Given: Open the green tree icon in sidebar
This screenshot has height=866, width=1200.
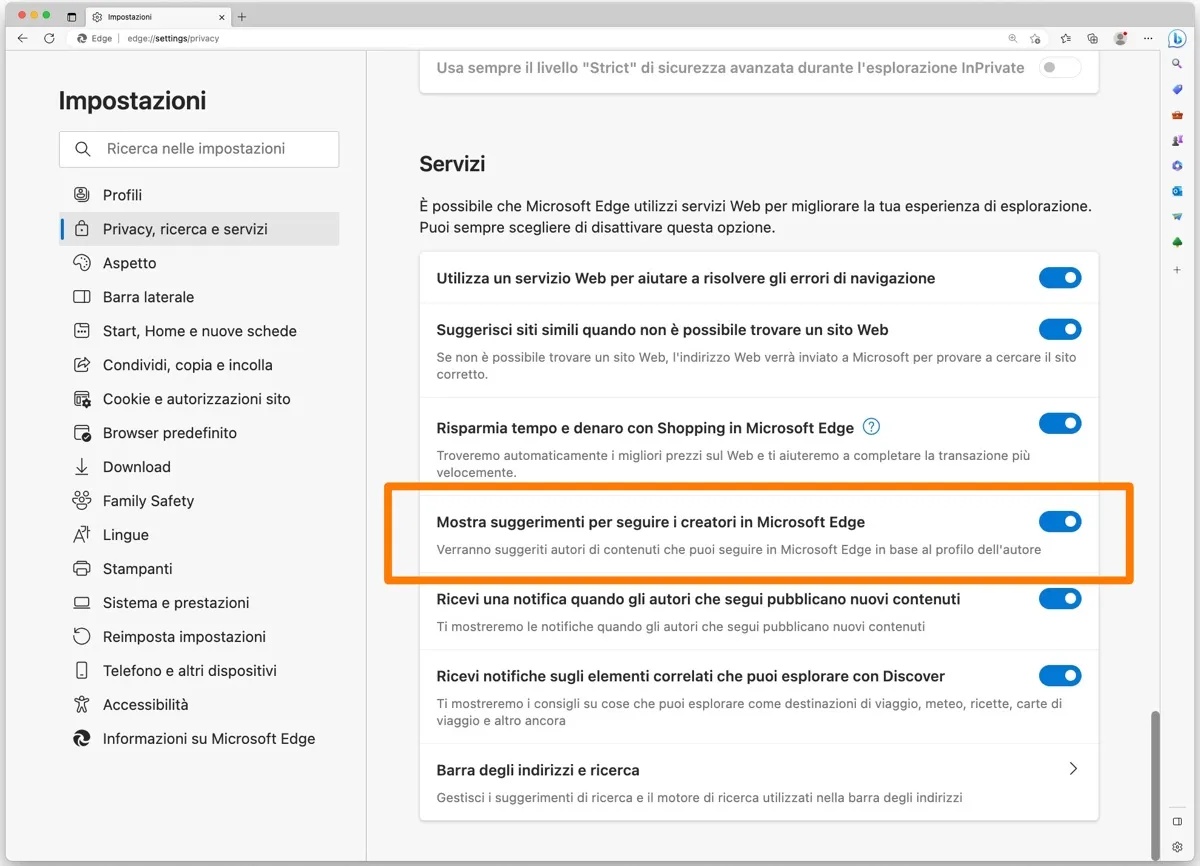Looking at the screenshot, I should 1177,243.
